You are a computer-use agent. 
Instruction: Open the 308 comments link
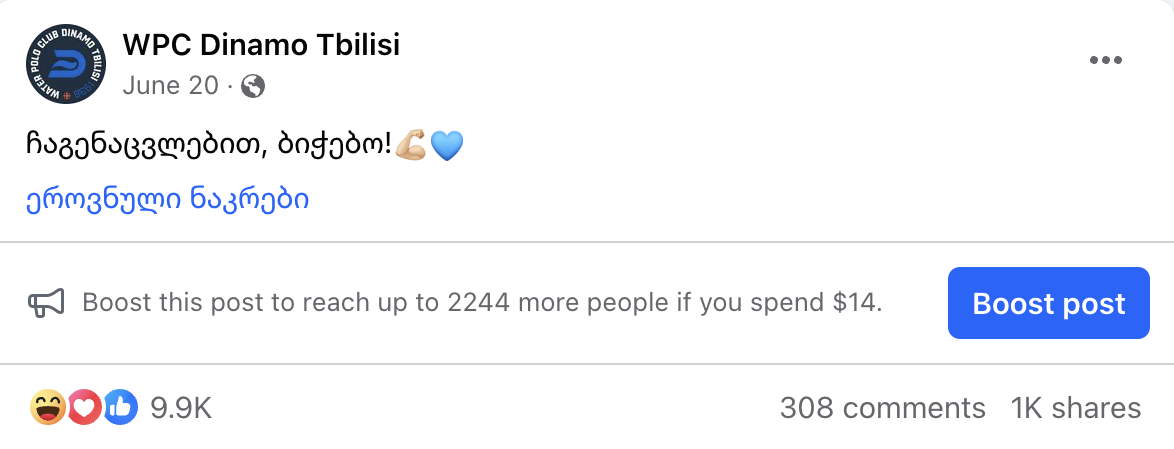point(883,409)
